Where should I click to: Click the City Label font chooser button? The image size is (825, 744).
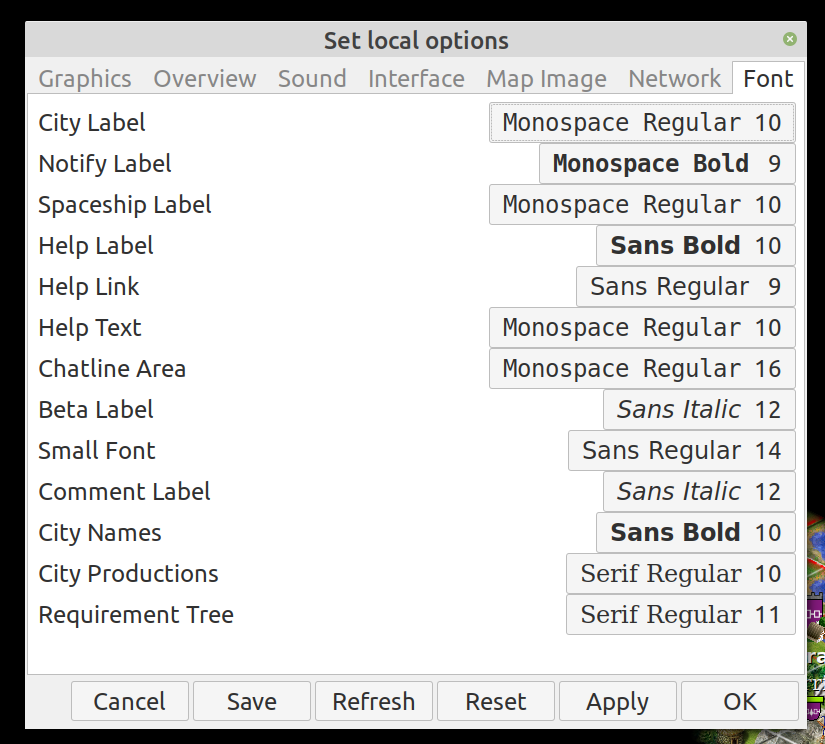pyautogui.click(x=642, y=123)
